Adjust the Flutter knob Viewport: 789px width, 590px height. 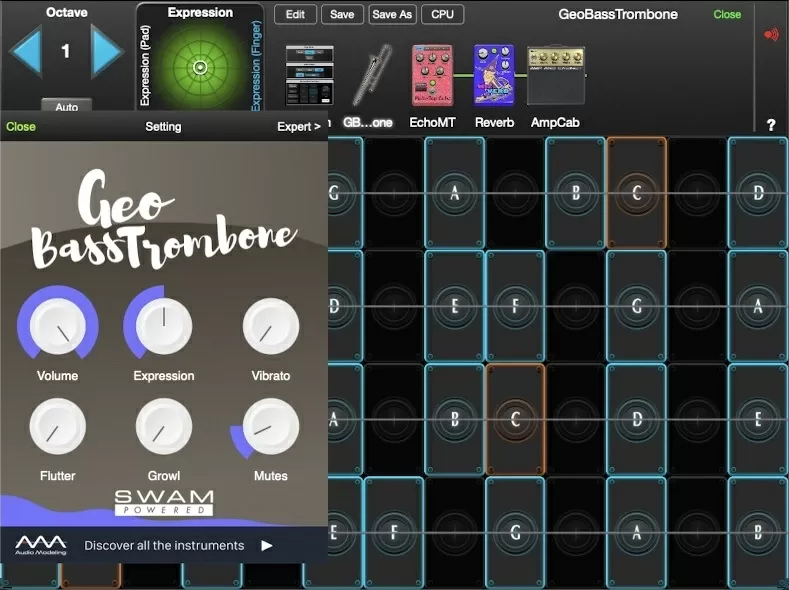click(57, 427)
